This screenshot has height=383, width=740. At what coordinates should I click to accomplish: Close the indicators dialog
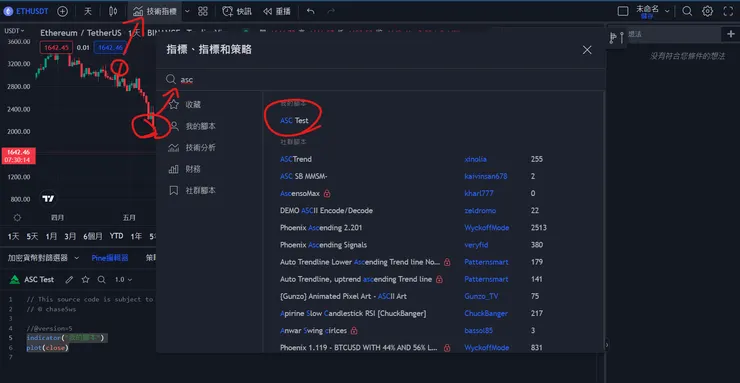click(587, 50)
